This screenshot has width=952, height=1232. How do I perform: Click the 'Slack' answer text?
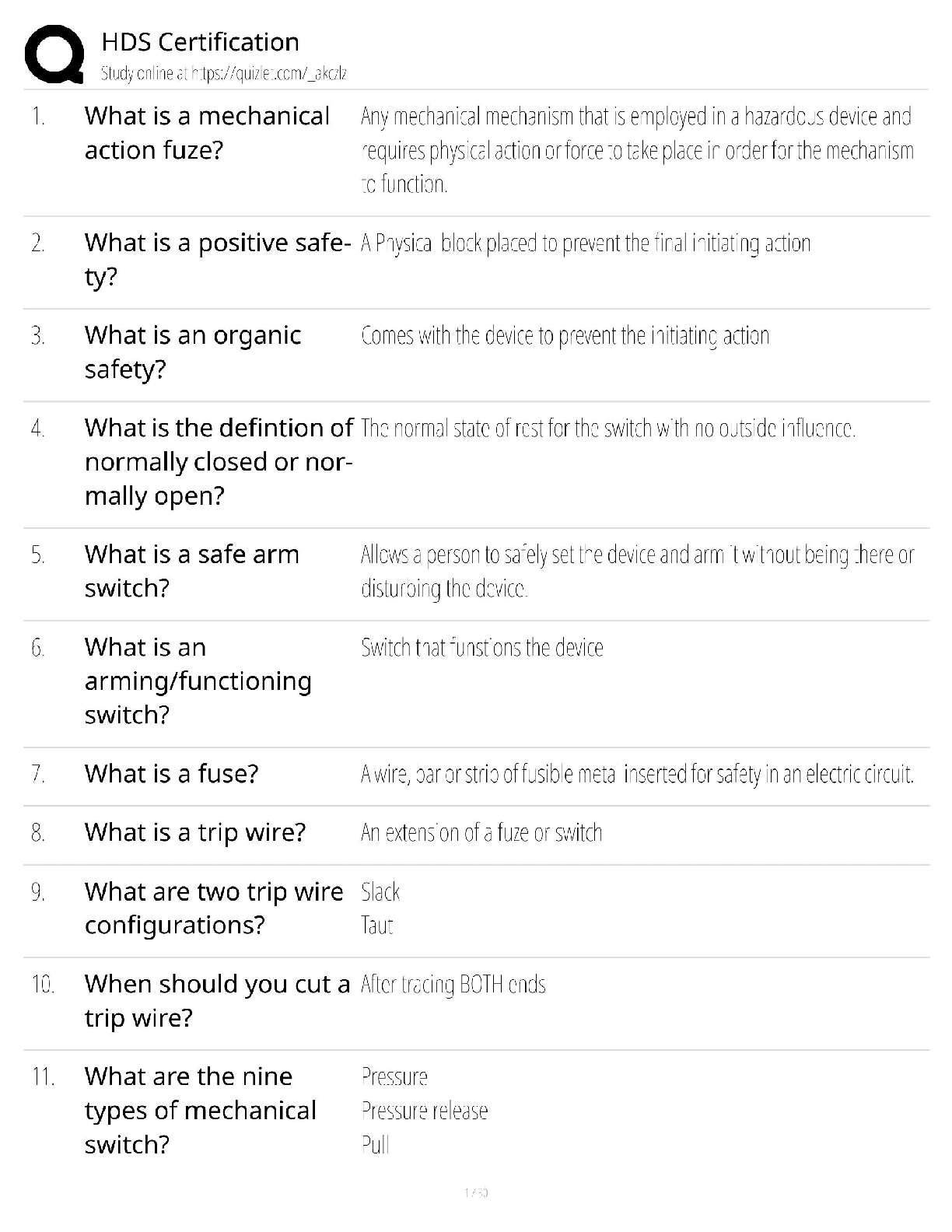pos(380,892)
